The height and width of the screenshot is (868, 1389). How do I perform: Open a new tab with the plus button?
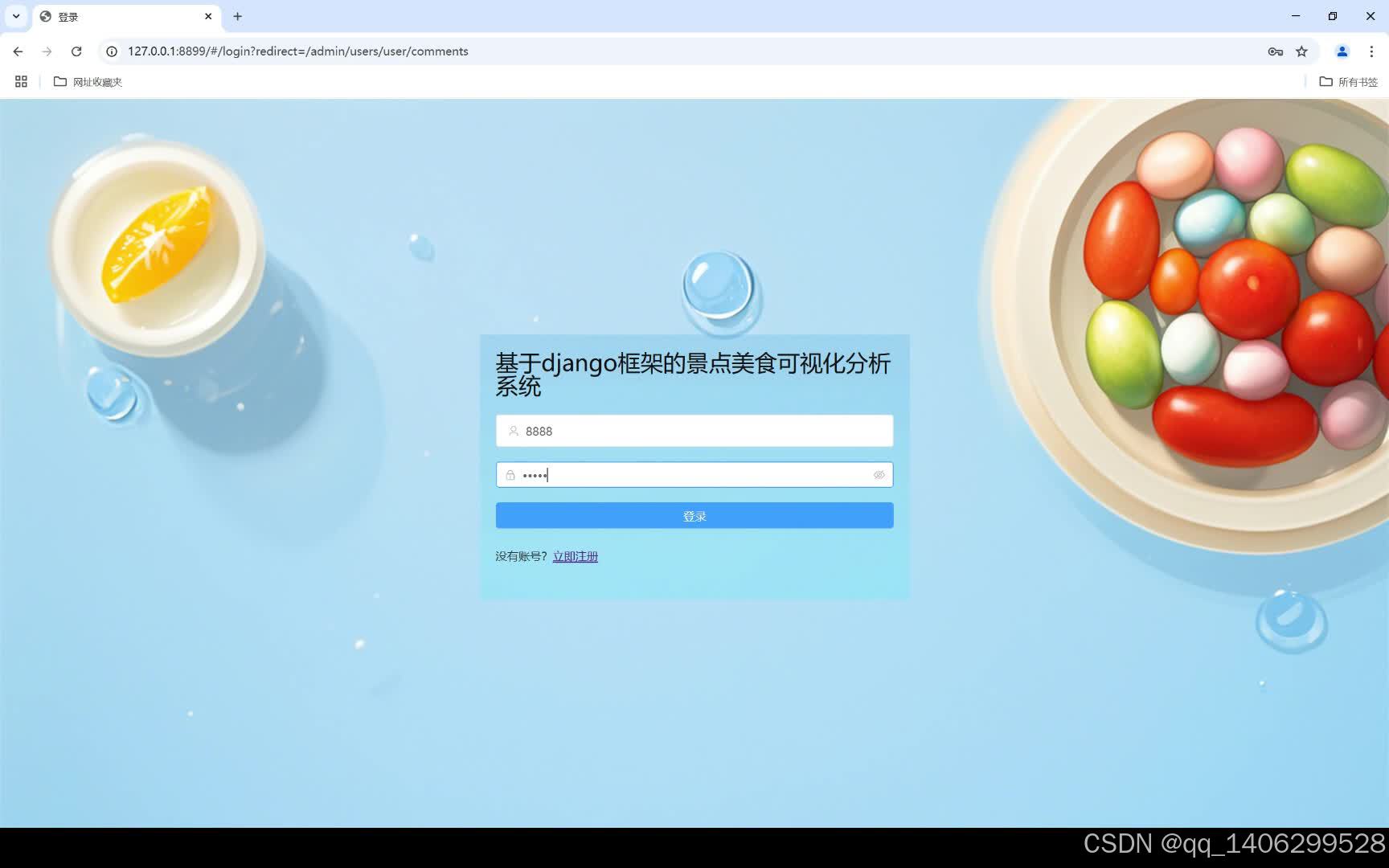pos(237,16)
